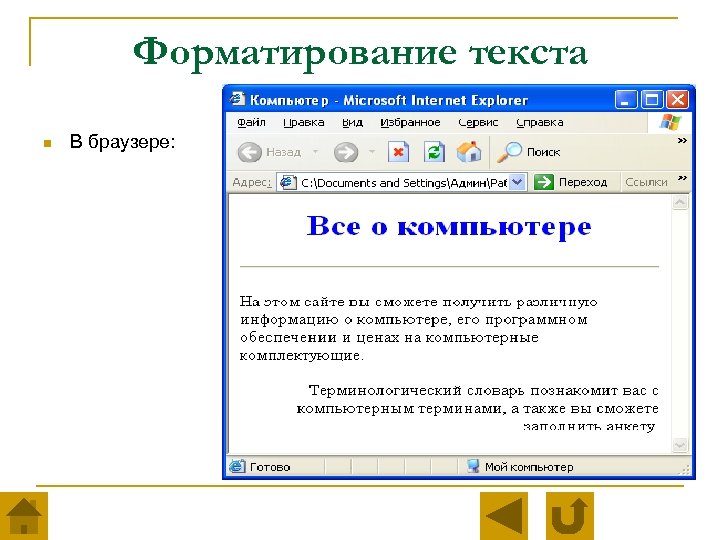Click the Ссылки links label

[x=646, y=182]
